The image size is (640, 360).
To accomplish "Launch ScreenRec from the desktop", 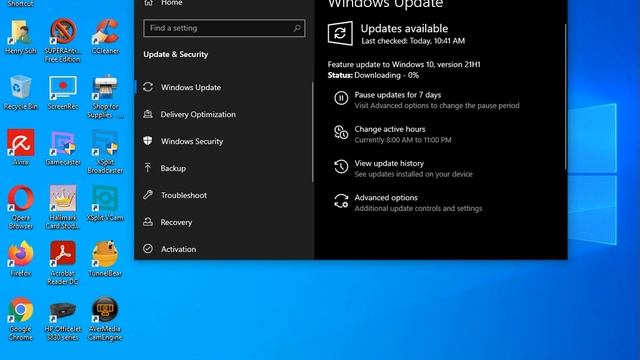I will pos(63,93).
